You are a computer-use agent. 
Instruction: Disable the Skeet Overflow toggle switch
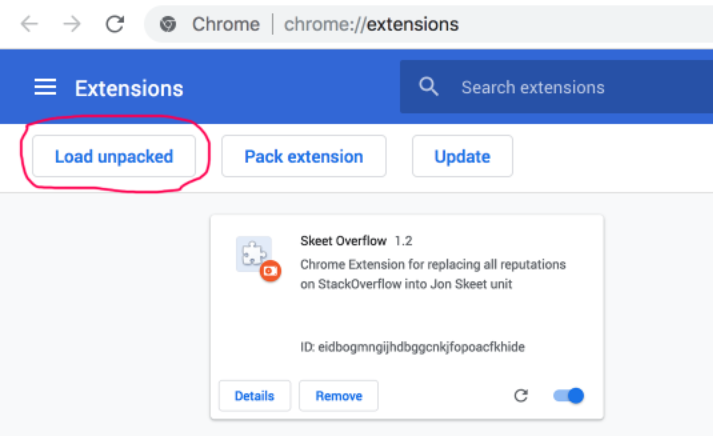pyautogui.click(x=568, y=396)
